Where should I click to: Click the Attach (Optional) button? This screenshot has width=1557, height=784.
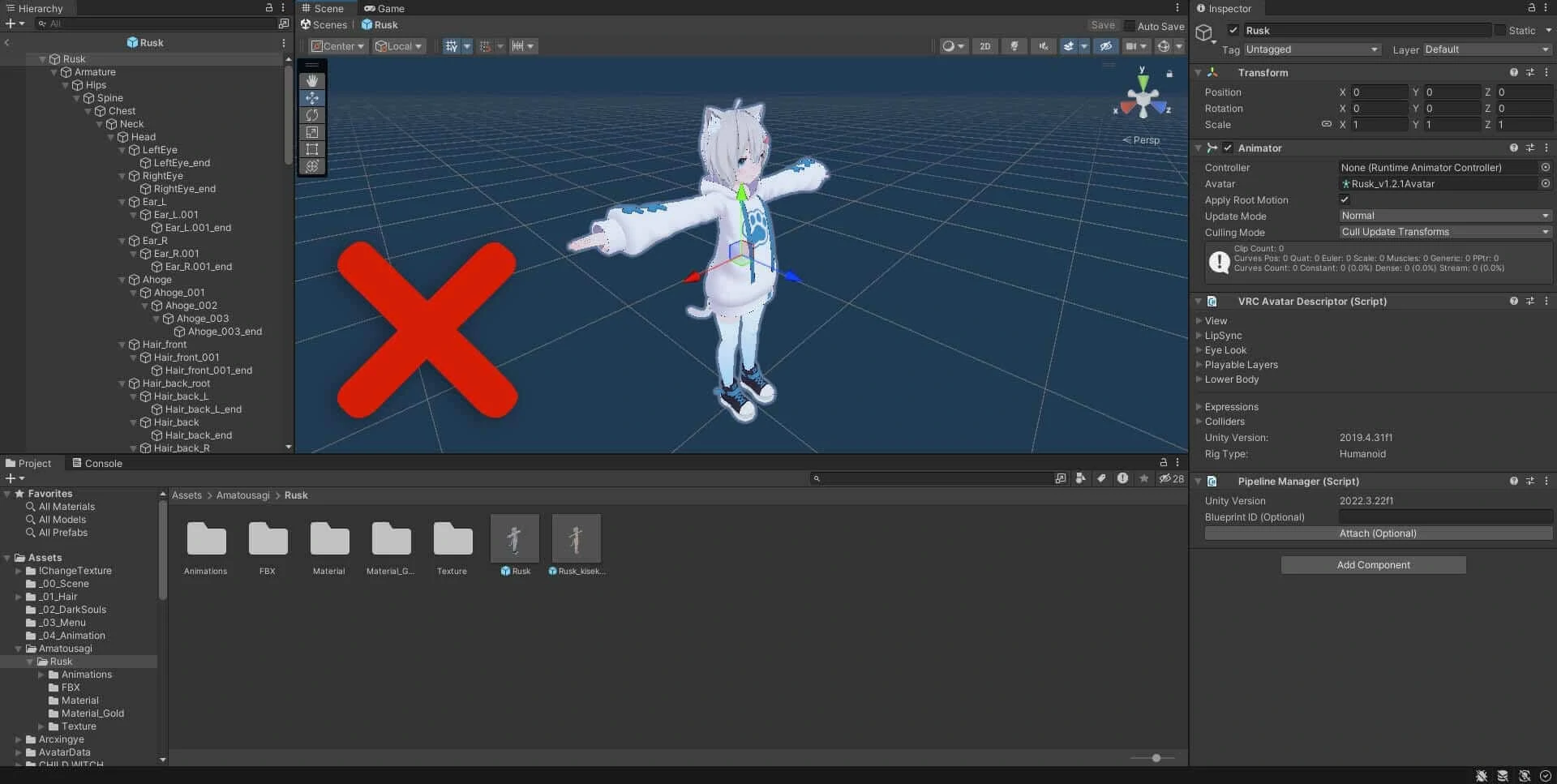[x=1378, y=533]
